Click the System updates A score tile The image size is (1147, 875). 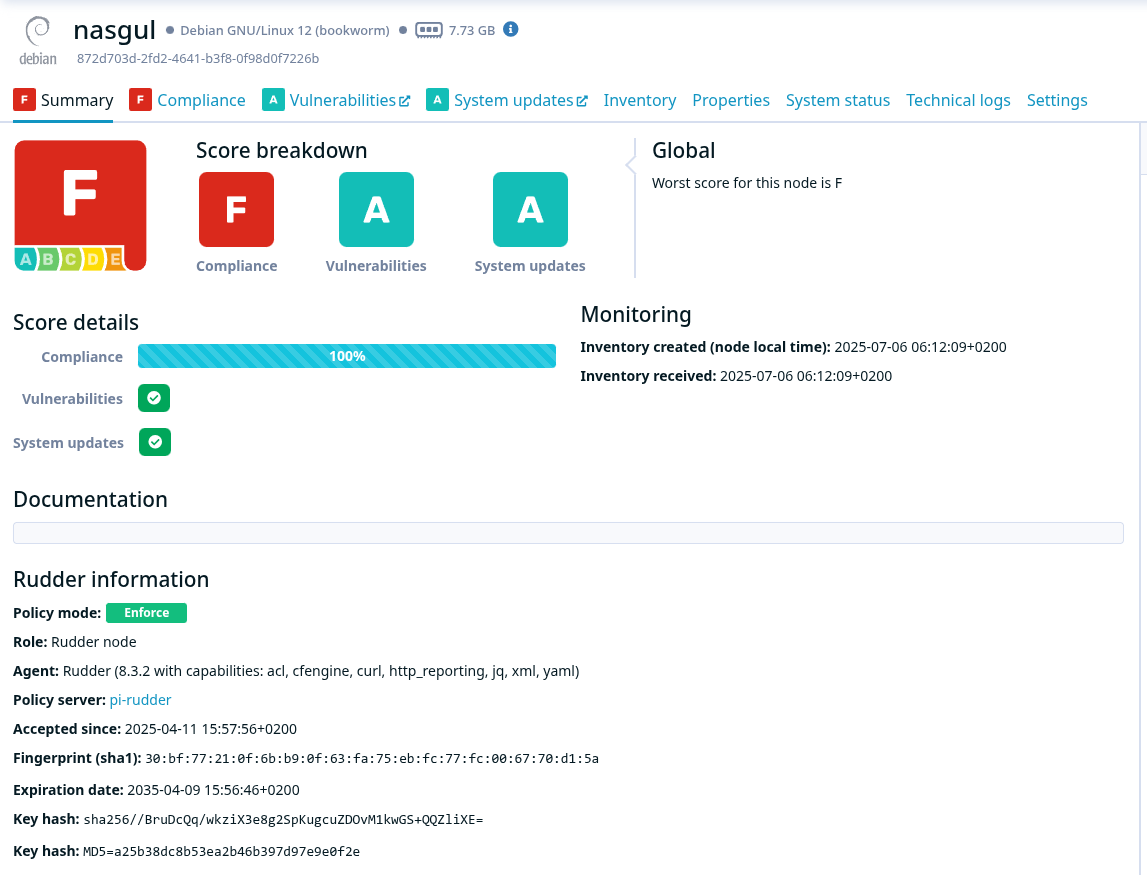530,209
